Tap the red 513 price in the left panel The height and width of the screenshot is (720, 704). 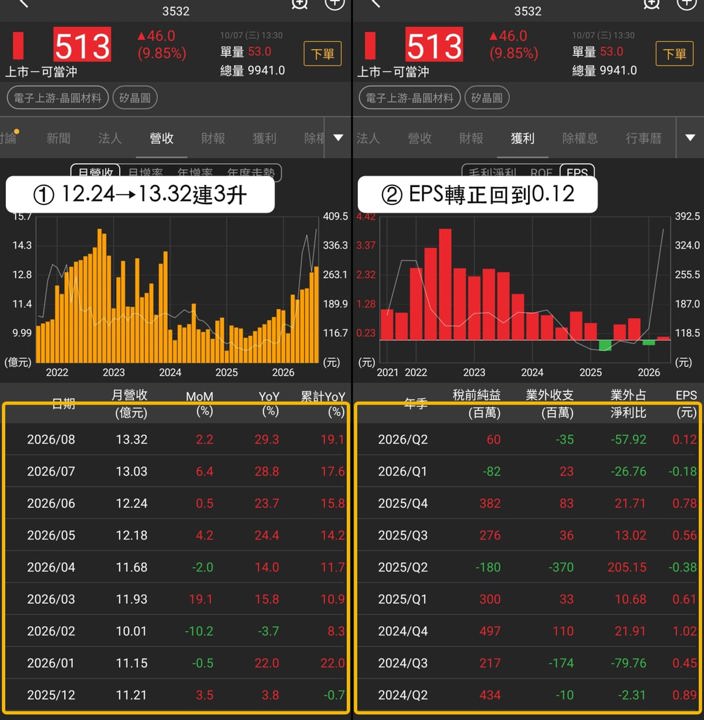click(x=82, y=45)
